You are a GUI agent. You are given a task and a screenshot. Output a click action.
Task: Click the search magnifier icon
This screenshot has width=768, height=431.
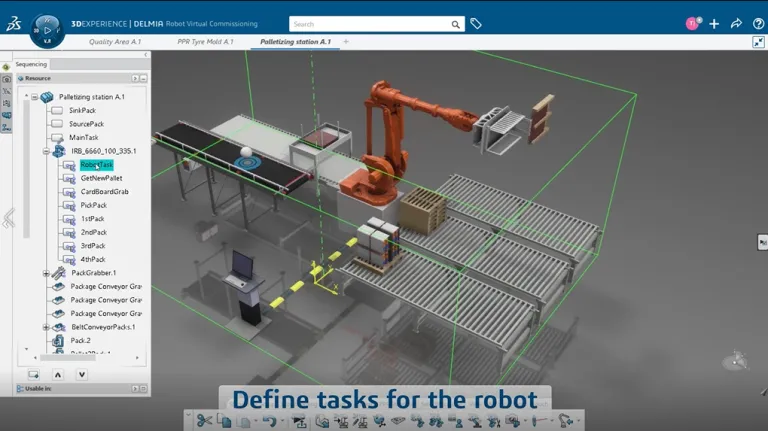456,24
